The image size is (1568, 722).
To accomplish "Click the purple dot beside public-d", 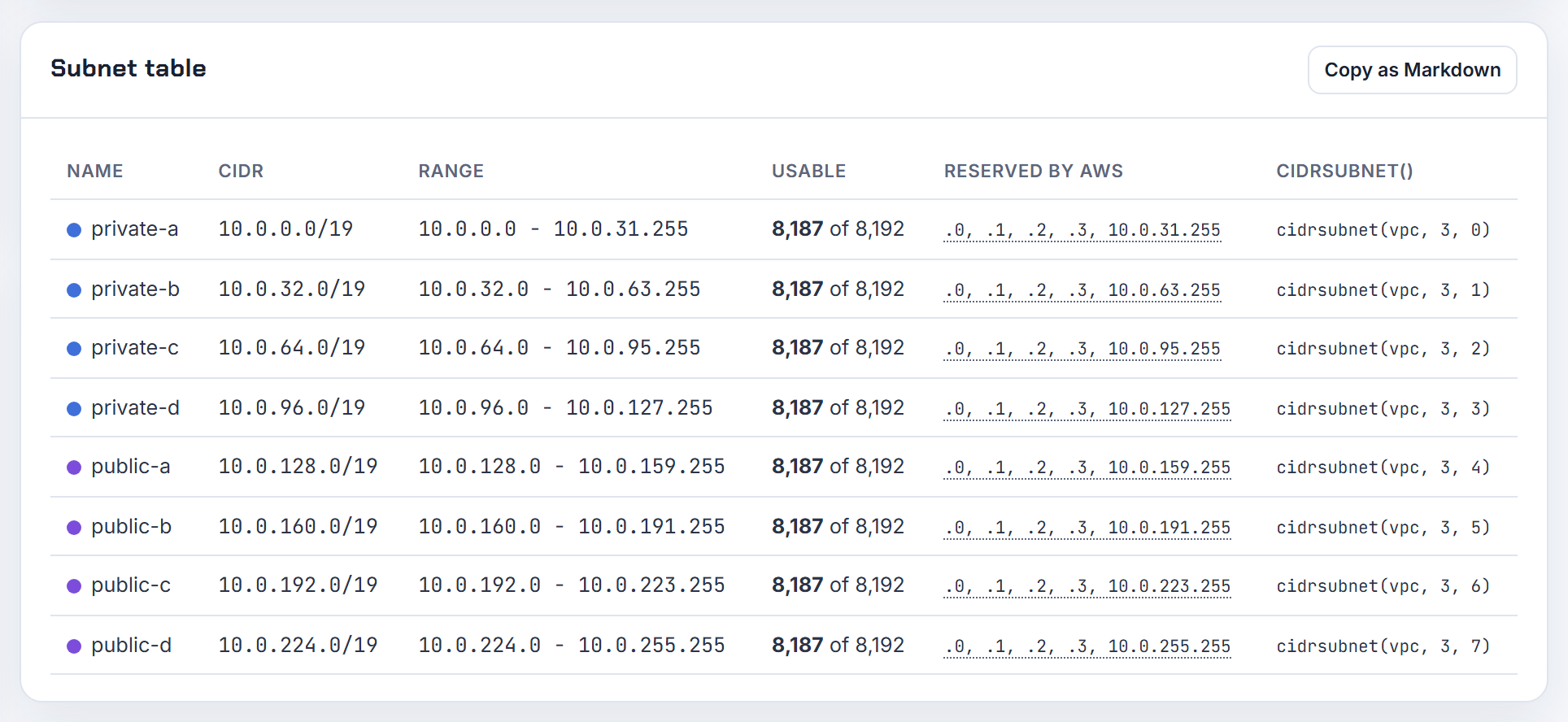I will 74,646.
